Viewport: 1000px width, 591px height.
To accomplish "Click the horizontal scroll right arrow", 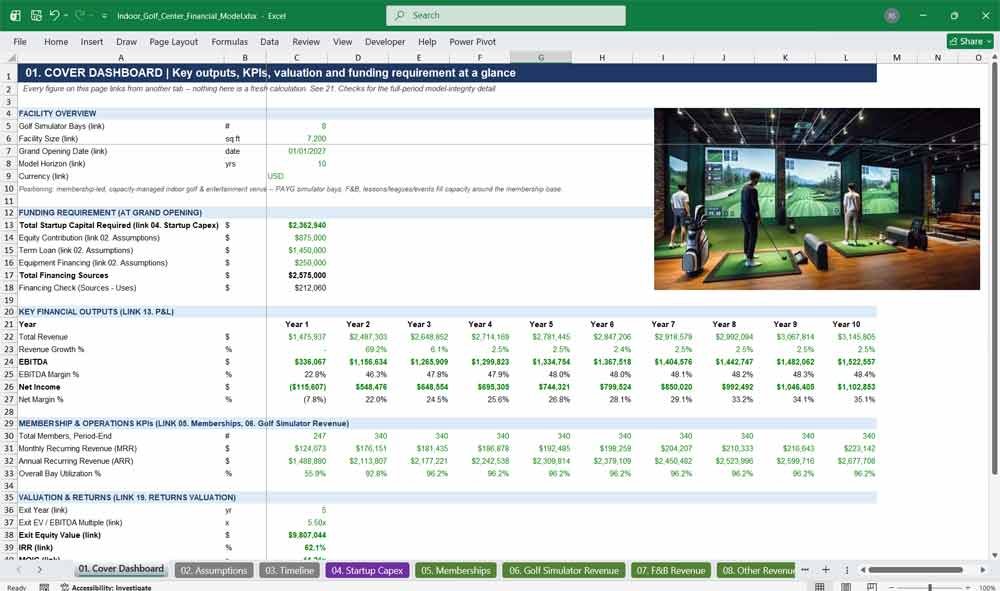I will 983,570.
